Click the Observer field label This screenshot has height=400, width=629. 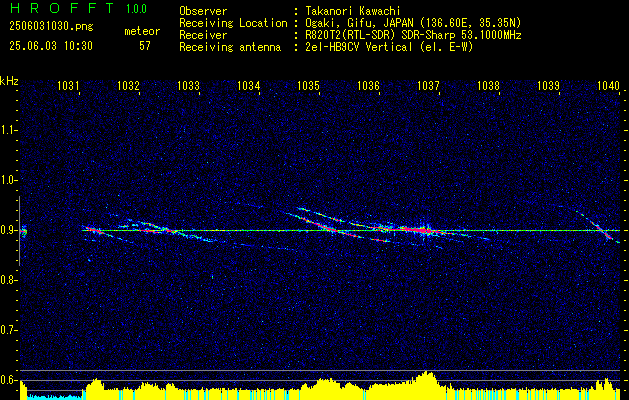203,11
